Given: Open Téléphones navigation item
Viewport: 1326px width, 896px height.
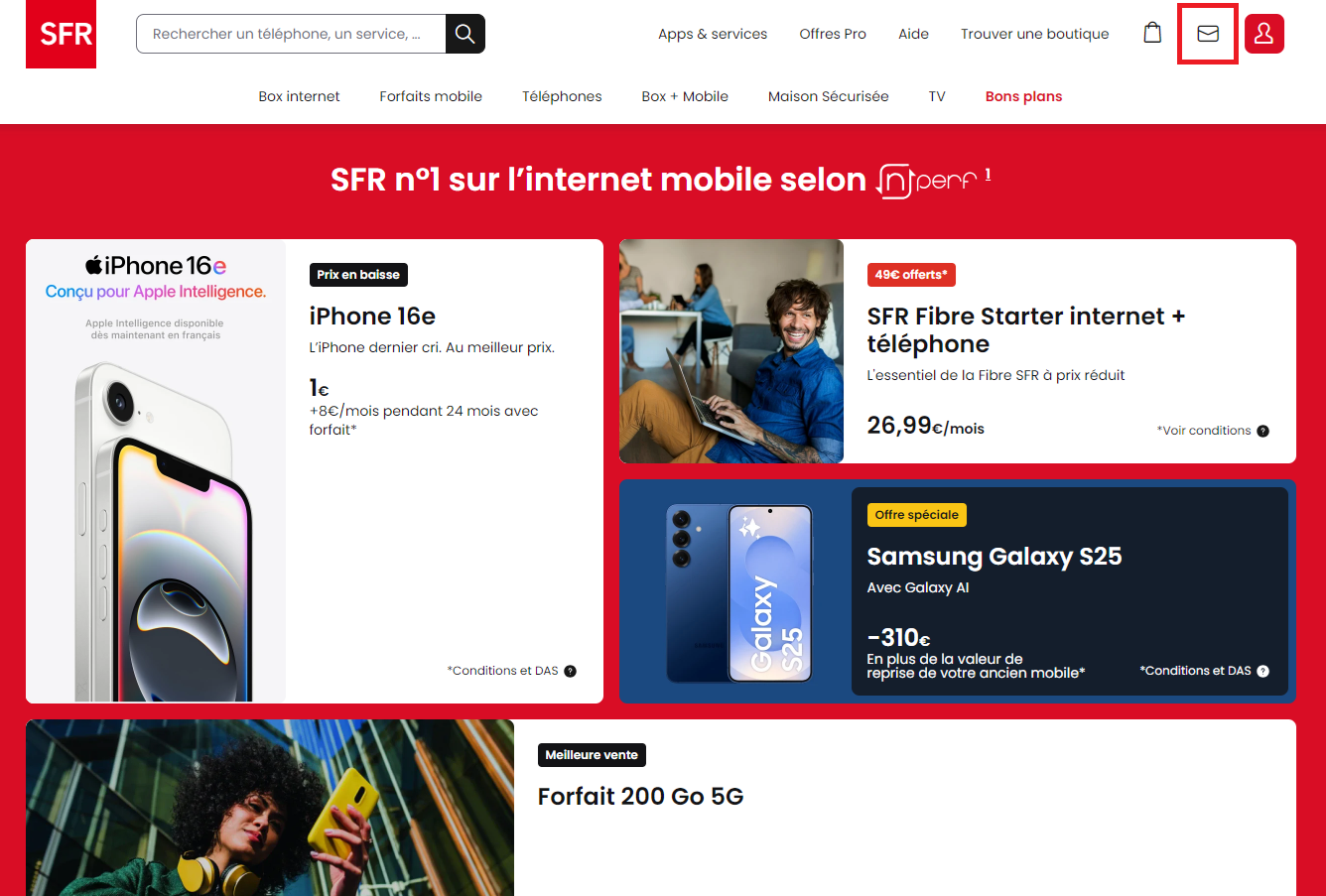Looking at the screenshot, I should [x=562, y=96].
